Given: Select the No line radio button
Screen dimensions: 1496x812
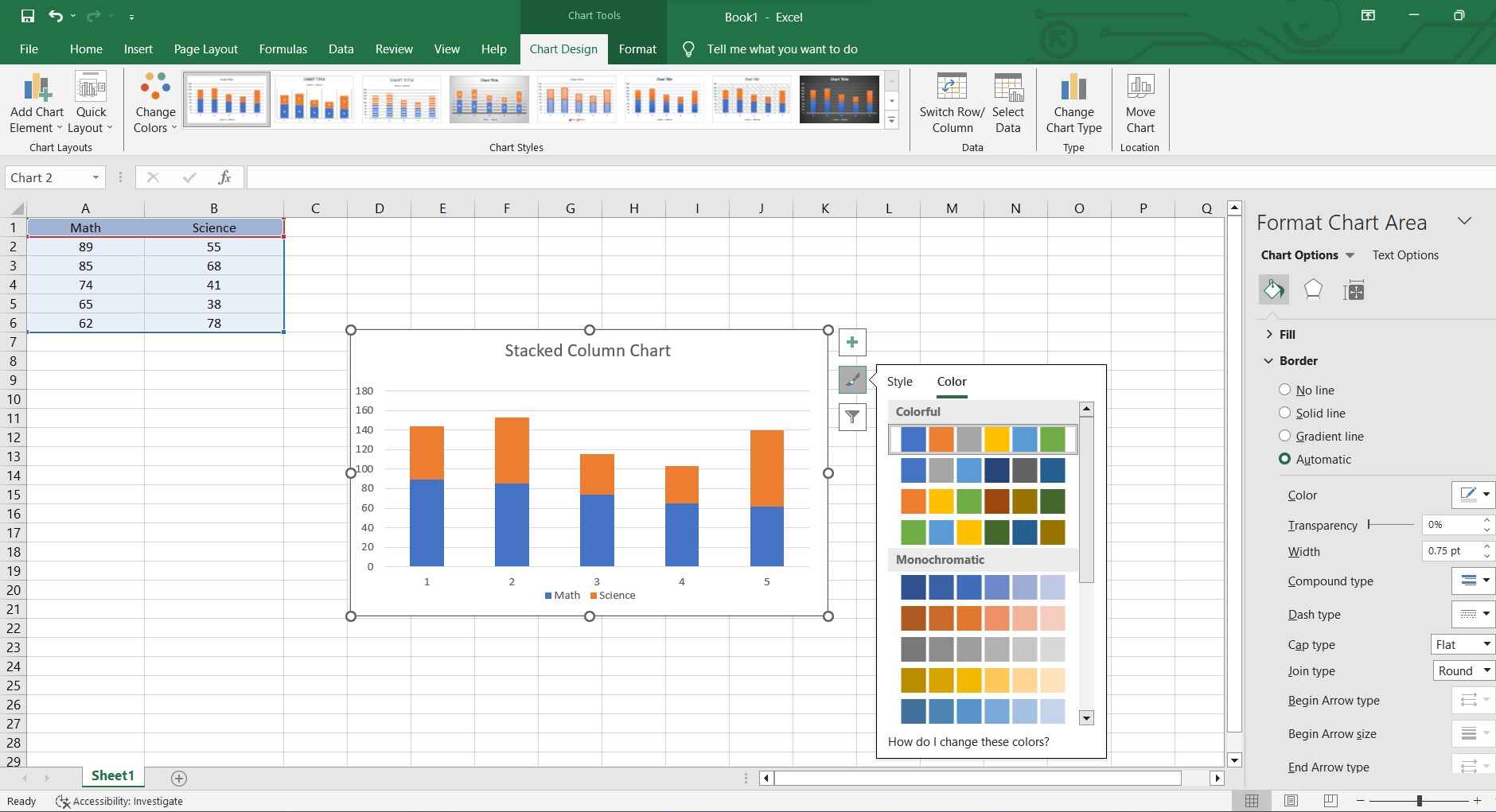Looking at the screenshot, I should click(x=1285, y=390).
